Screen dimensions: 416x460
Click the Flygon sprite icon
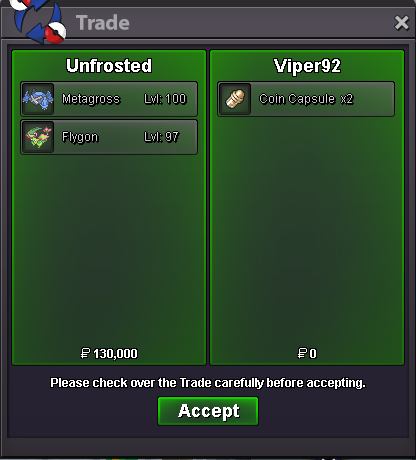point(38,137)
